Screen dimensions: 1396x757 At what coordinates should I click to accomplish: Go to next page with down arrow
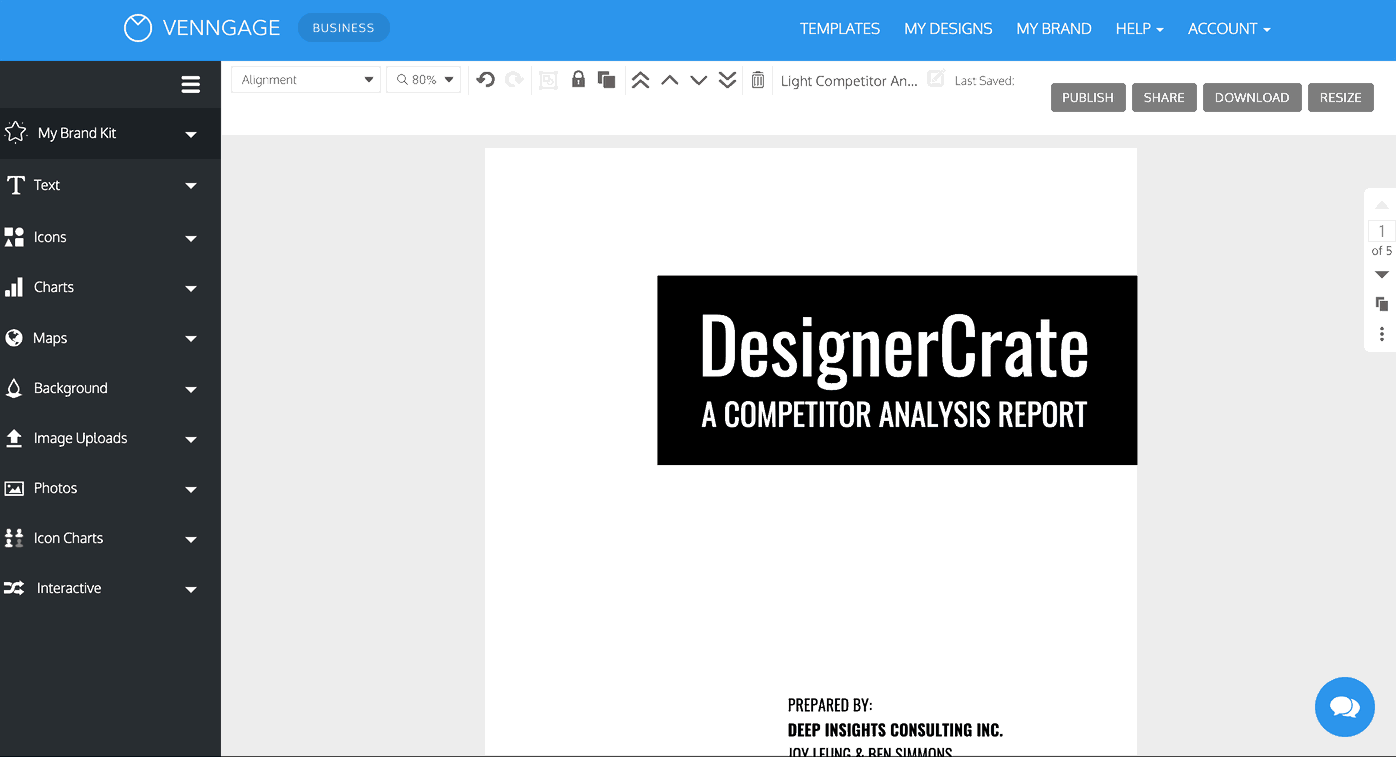[x=1382, y=275]
